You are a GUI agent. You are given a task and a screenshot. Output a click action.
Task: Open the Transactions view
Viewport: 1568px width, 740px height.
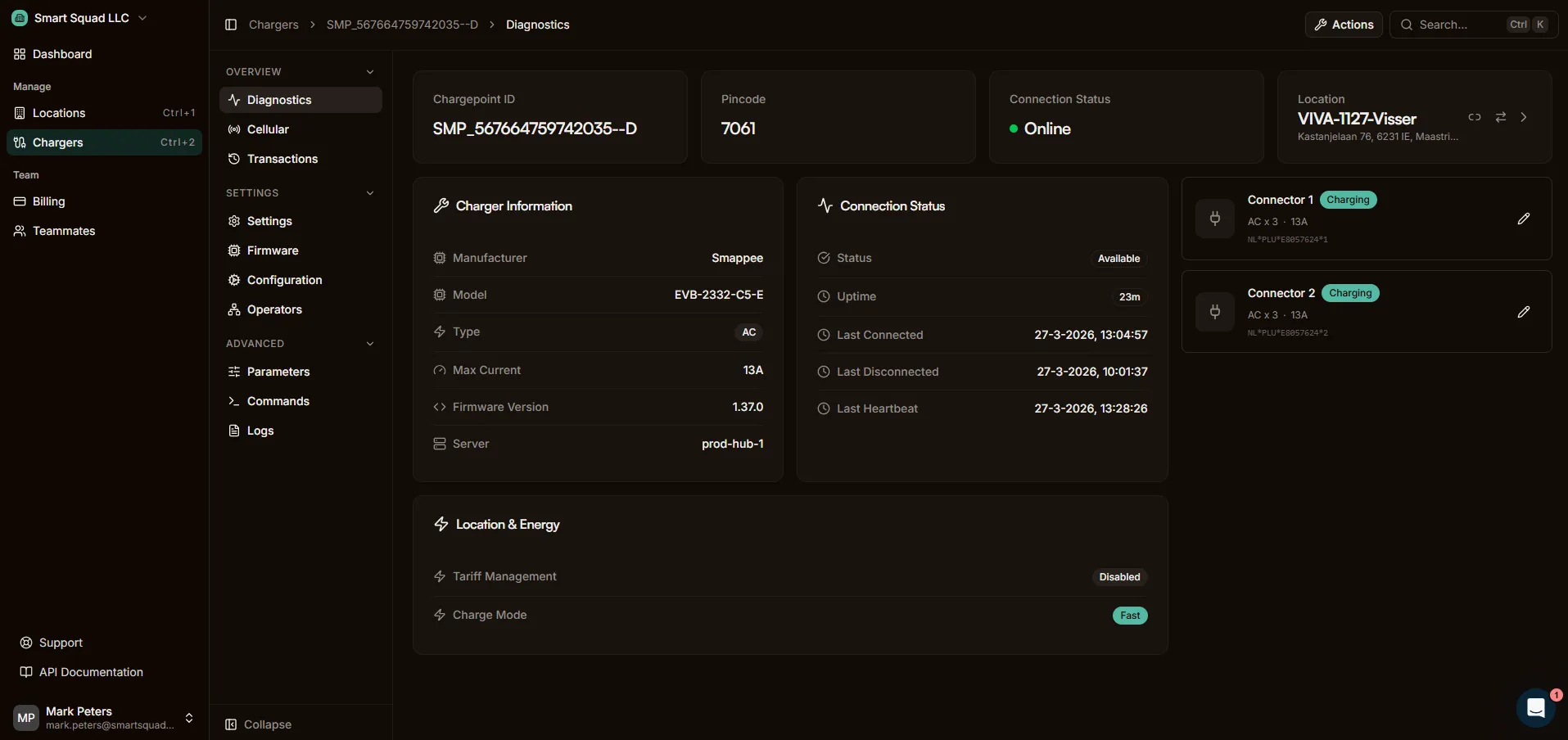tap(281, 158)
